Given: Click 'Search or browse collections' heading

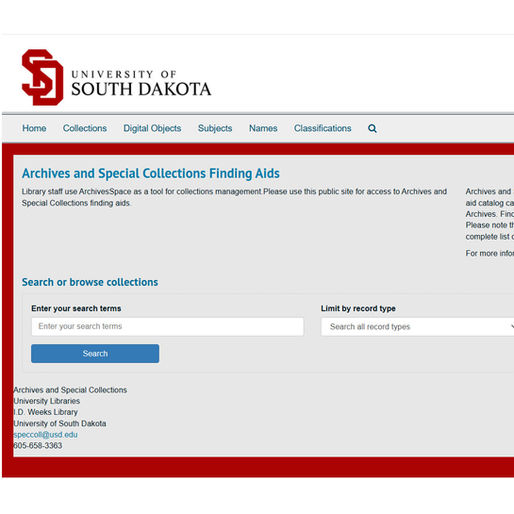Looking at the screenshot, I should [x=90, y=282].
